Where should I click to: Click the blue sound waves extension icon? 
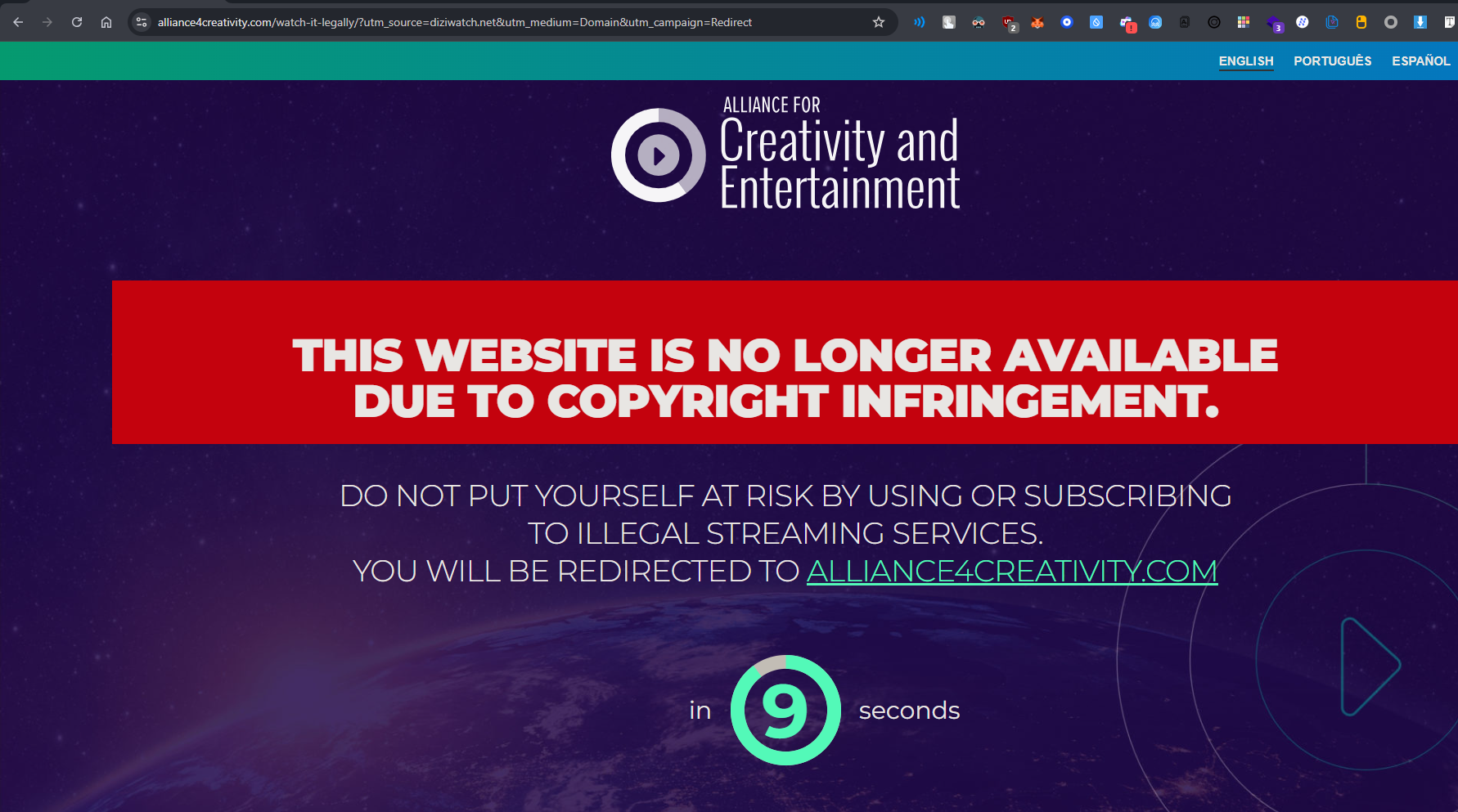tap(920, 22)
